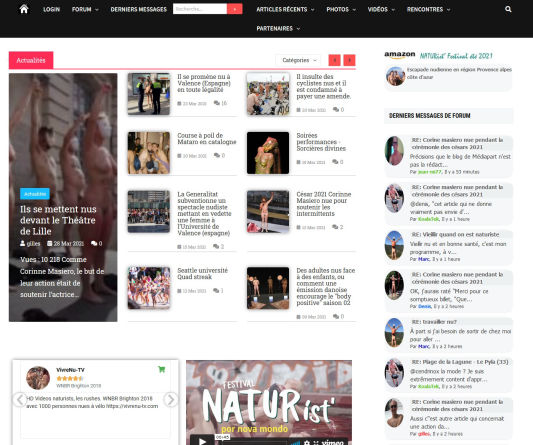Open 'Seattle université Quad streak' article
Screen dimensions: 533x445
pos(203,273)
